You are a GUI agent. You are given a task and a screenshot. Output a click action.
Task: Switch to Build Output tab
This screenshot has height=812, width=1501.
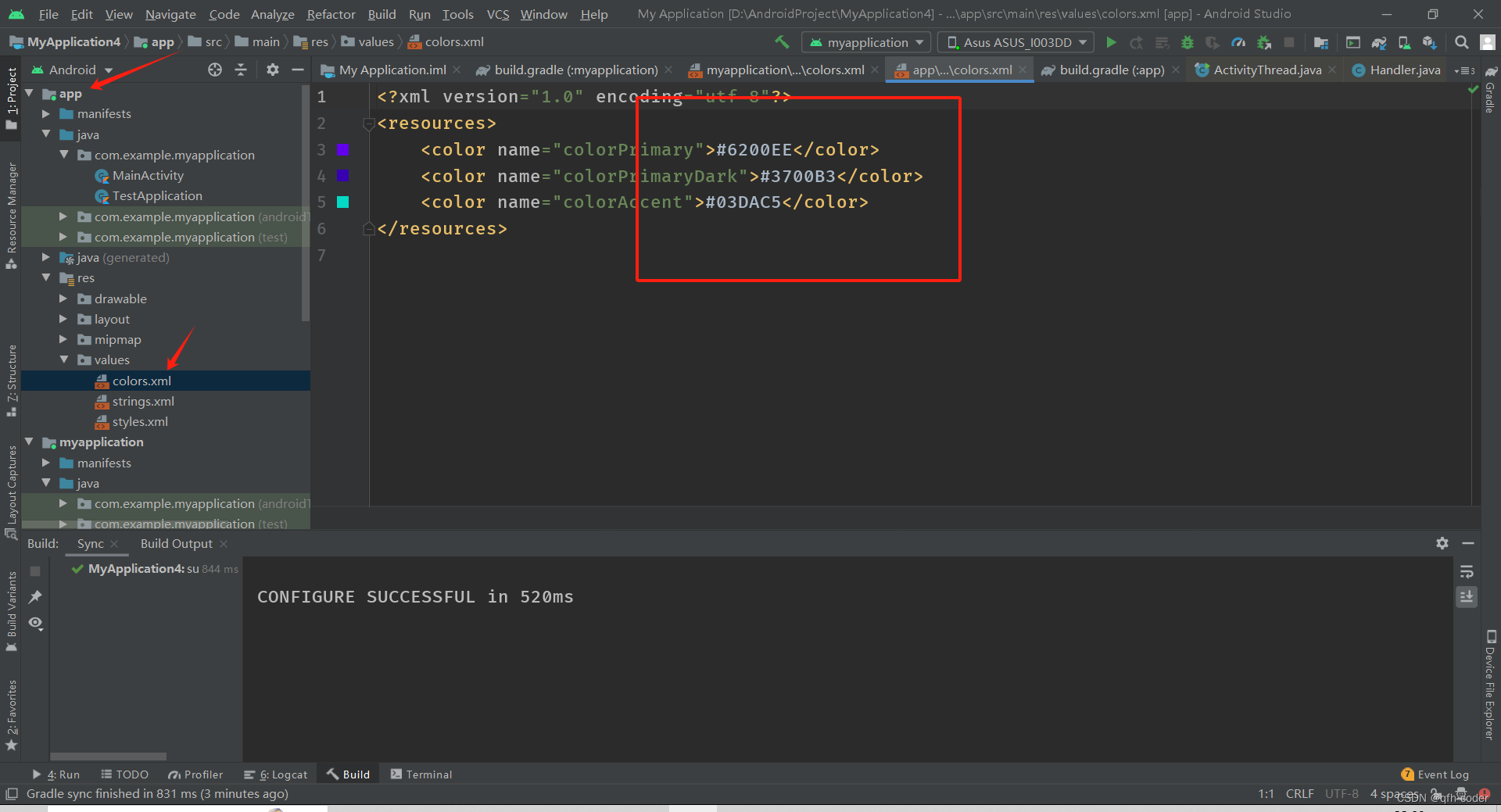176,544
